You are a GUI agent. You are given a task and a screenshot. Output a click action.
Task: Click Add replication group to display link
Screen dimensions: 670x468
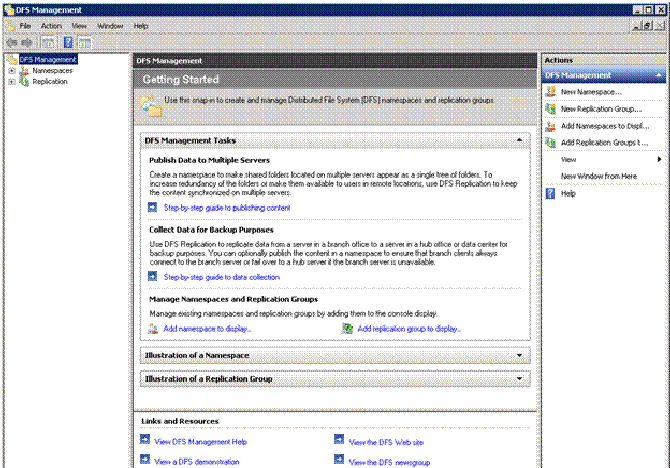[x=409, y=329]
